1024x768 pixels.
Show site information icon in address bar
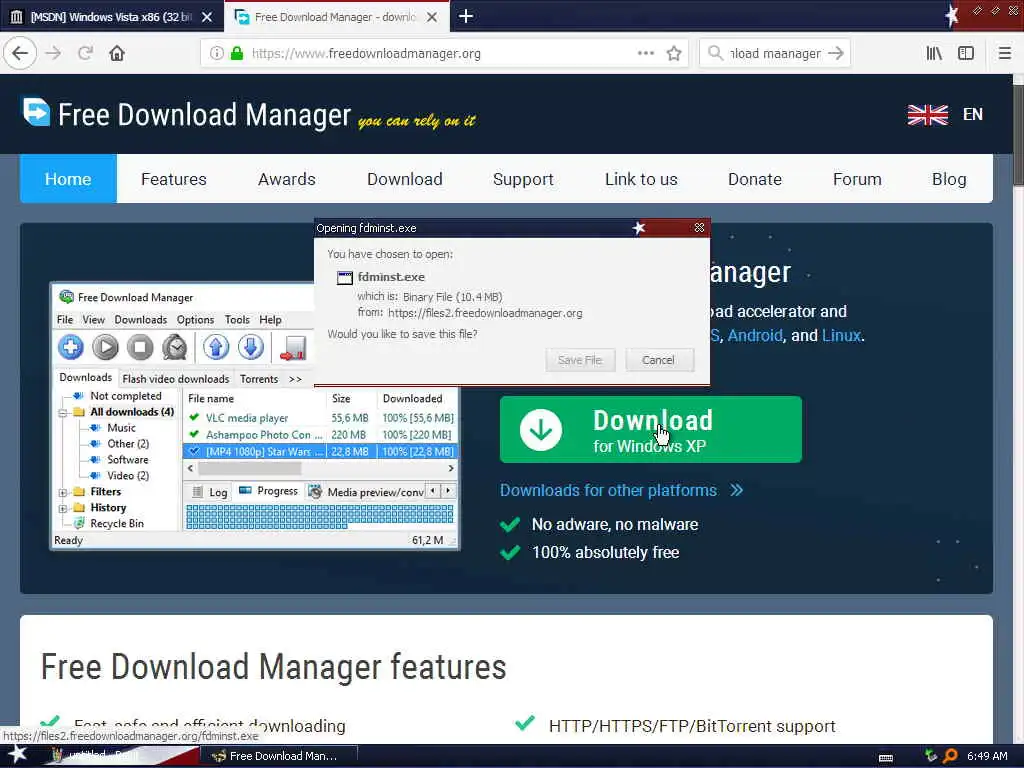click(216, 53)
